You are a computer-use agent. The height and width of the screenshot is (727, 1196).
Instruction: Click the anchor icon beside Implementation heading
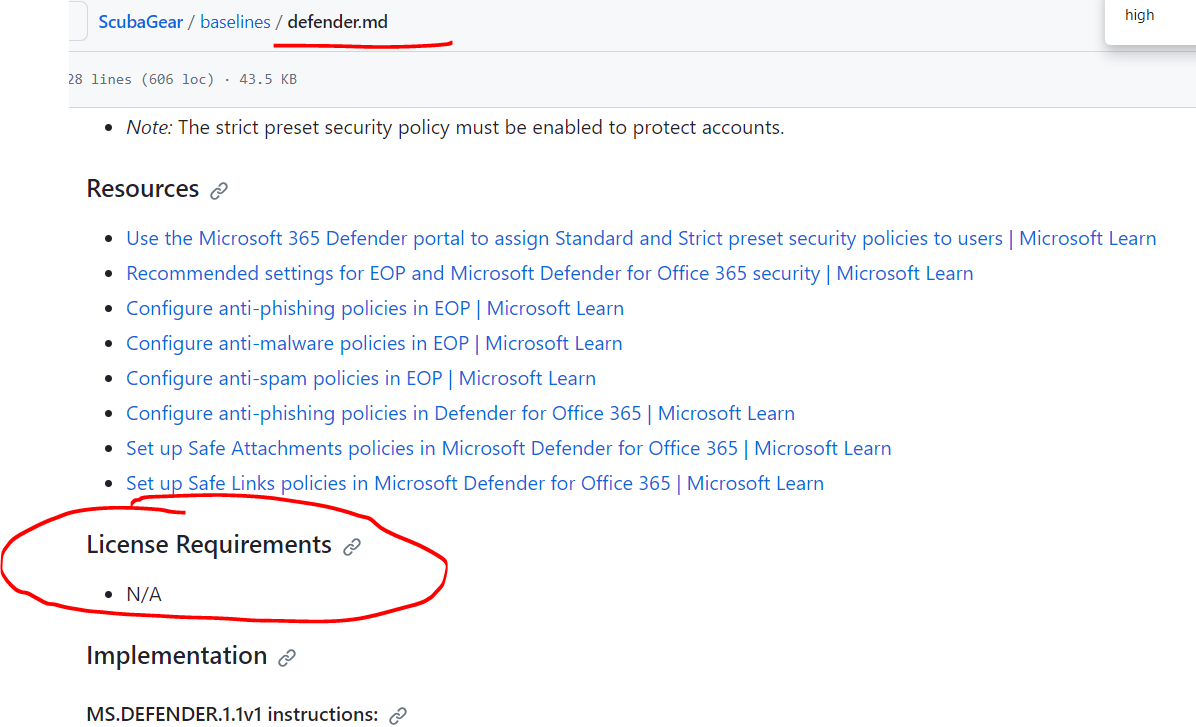coord(287,657)
